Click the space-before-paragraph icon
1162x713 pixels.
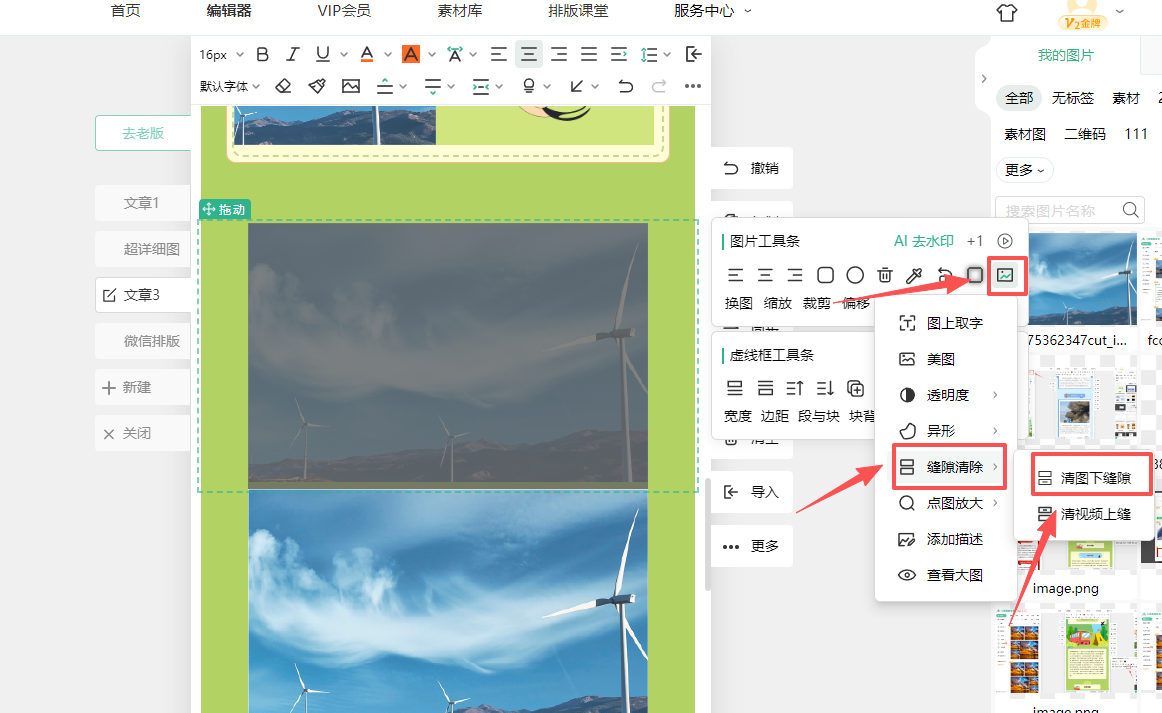[x=385, y=86]
